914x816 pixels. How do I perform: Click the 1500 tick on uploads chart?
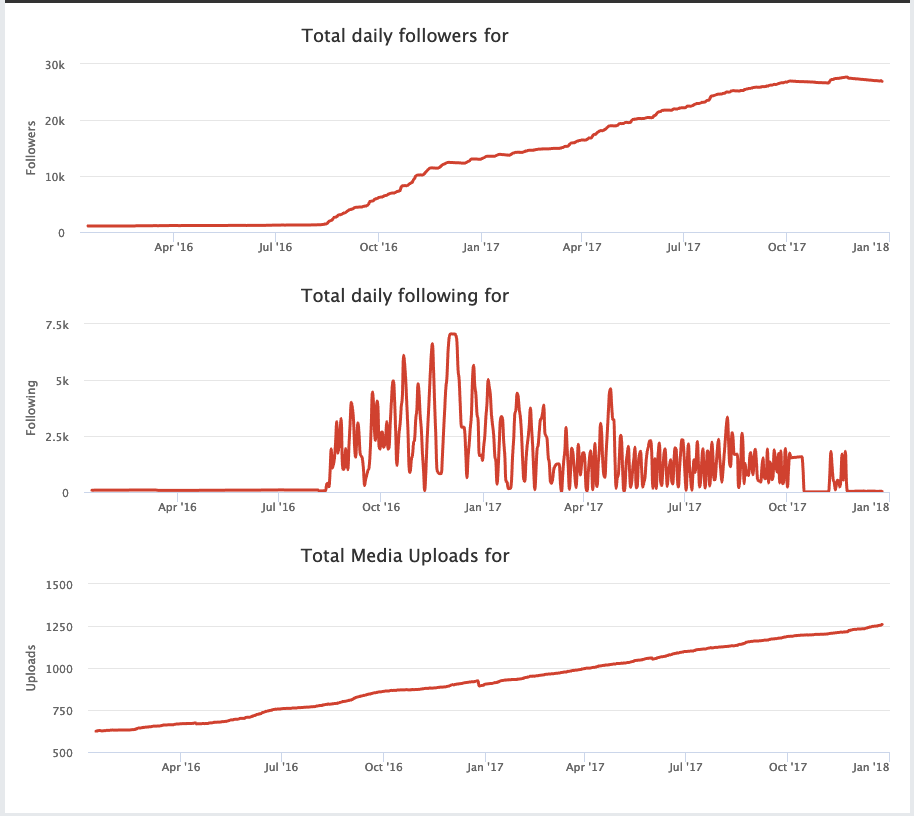49,584
